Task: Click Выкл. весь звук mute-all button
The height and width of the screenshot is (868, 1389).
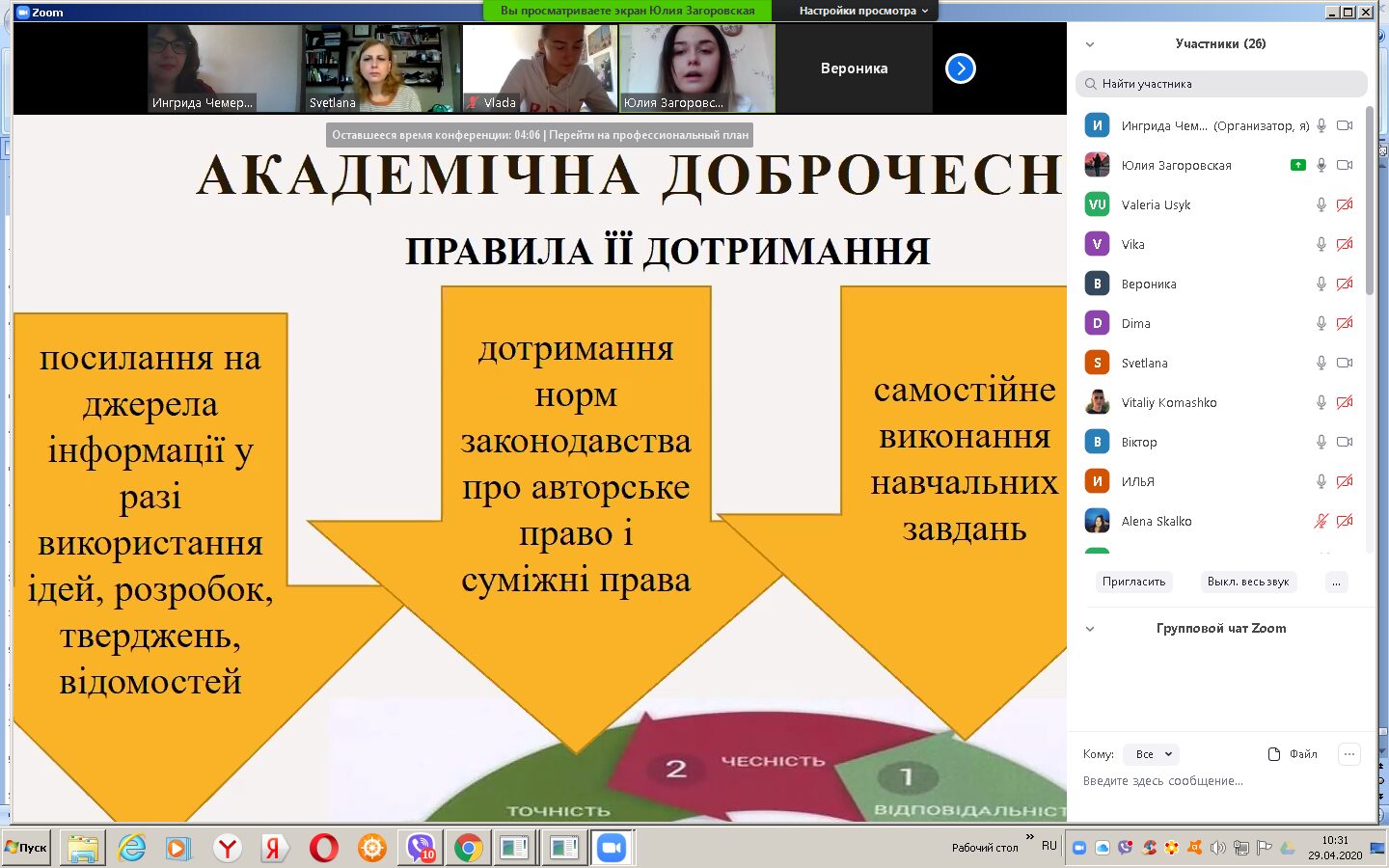Action: (x=1248, y=582)
